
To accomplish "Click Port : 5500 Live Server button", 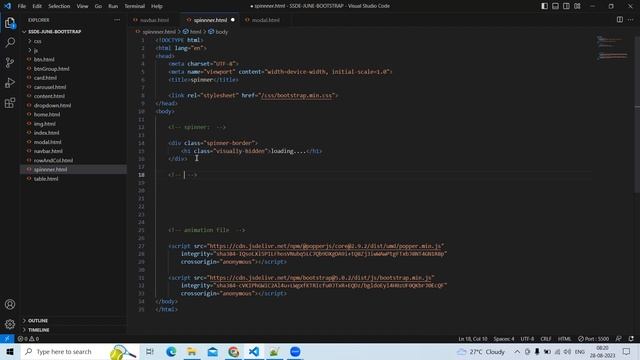I will [593, 339].
